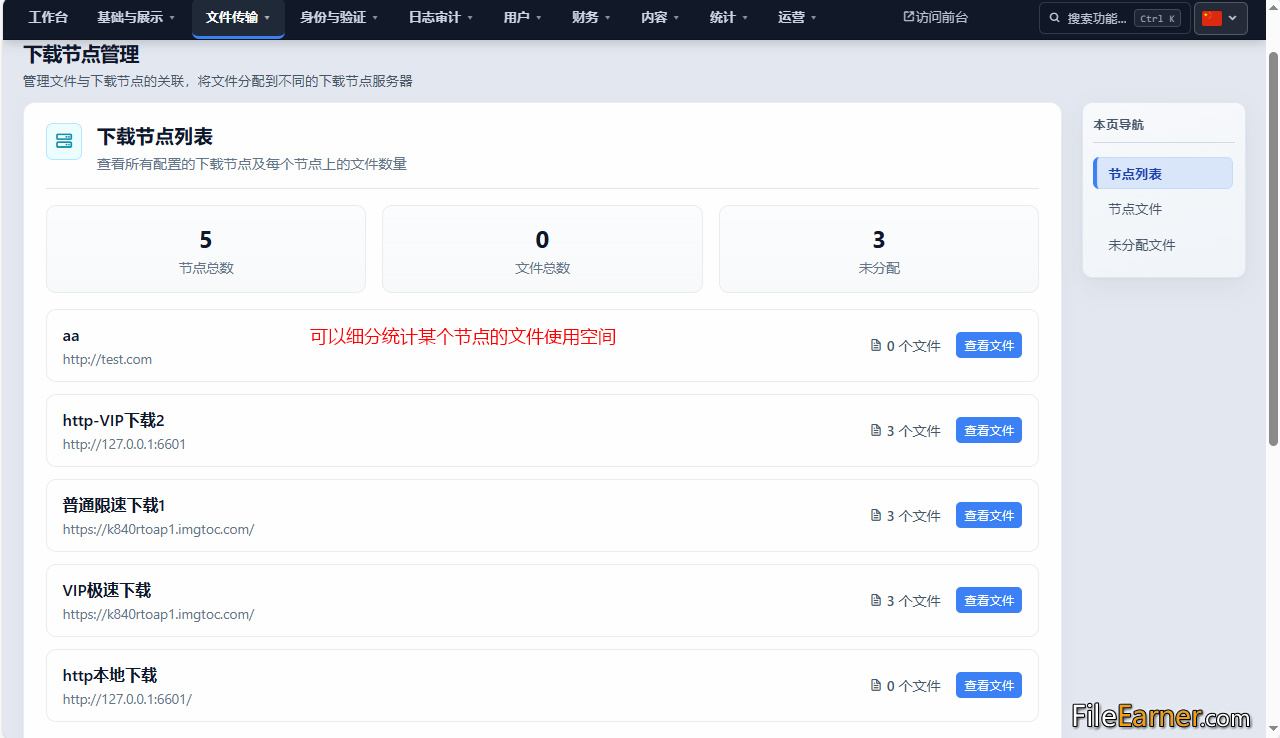1280x738 pixels.
Task: Select 节点列表 in page navigation
Action: click(1163, 174)
